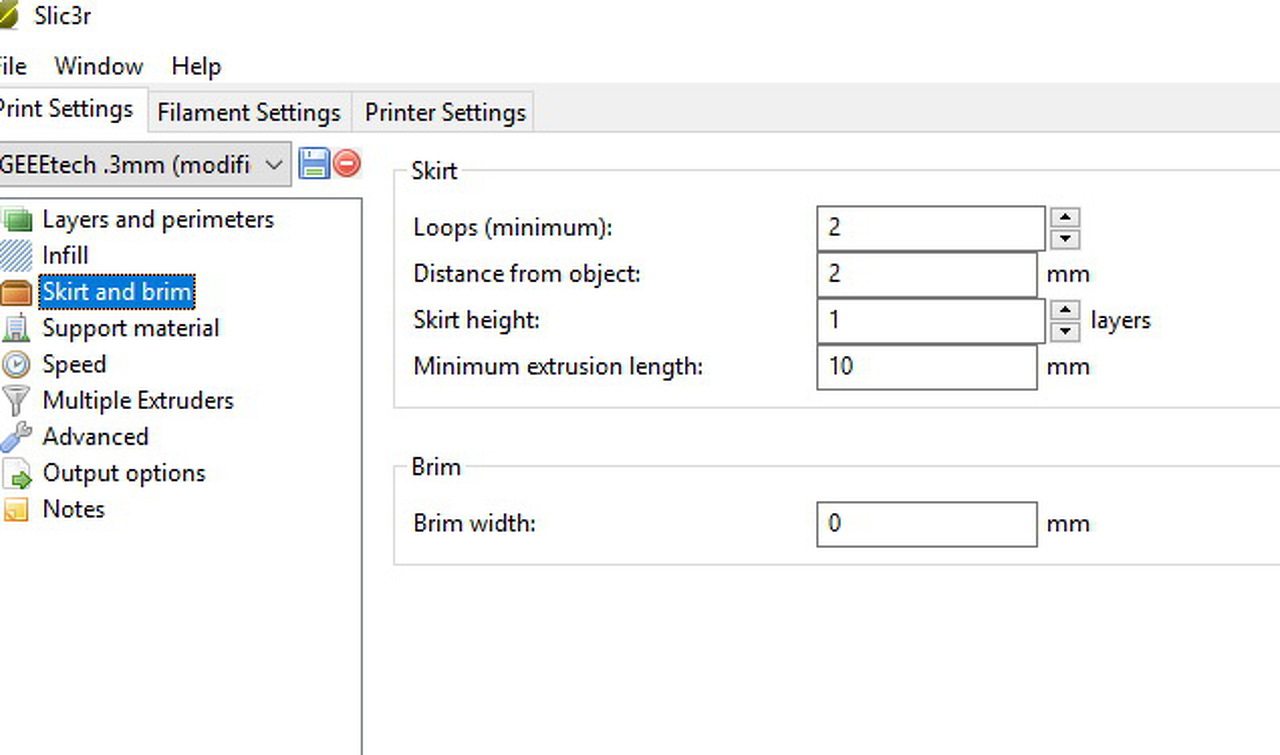The image size is (1280, 755).
Task: Switch to the Filament Settings tab
Action: (x=249, y=112)
